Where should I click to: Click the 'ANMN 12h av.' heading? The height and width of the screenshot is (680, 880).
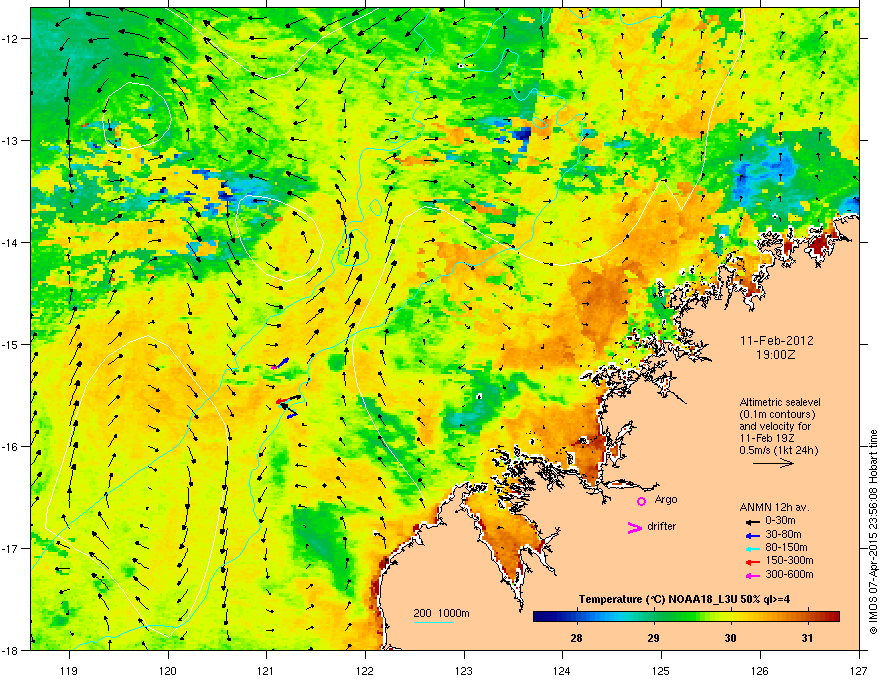coord(775,508)
